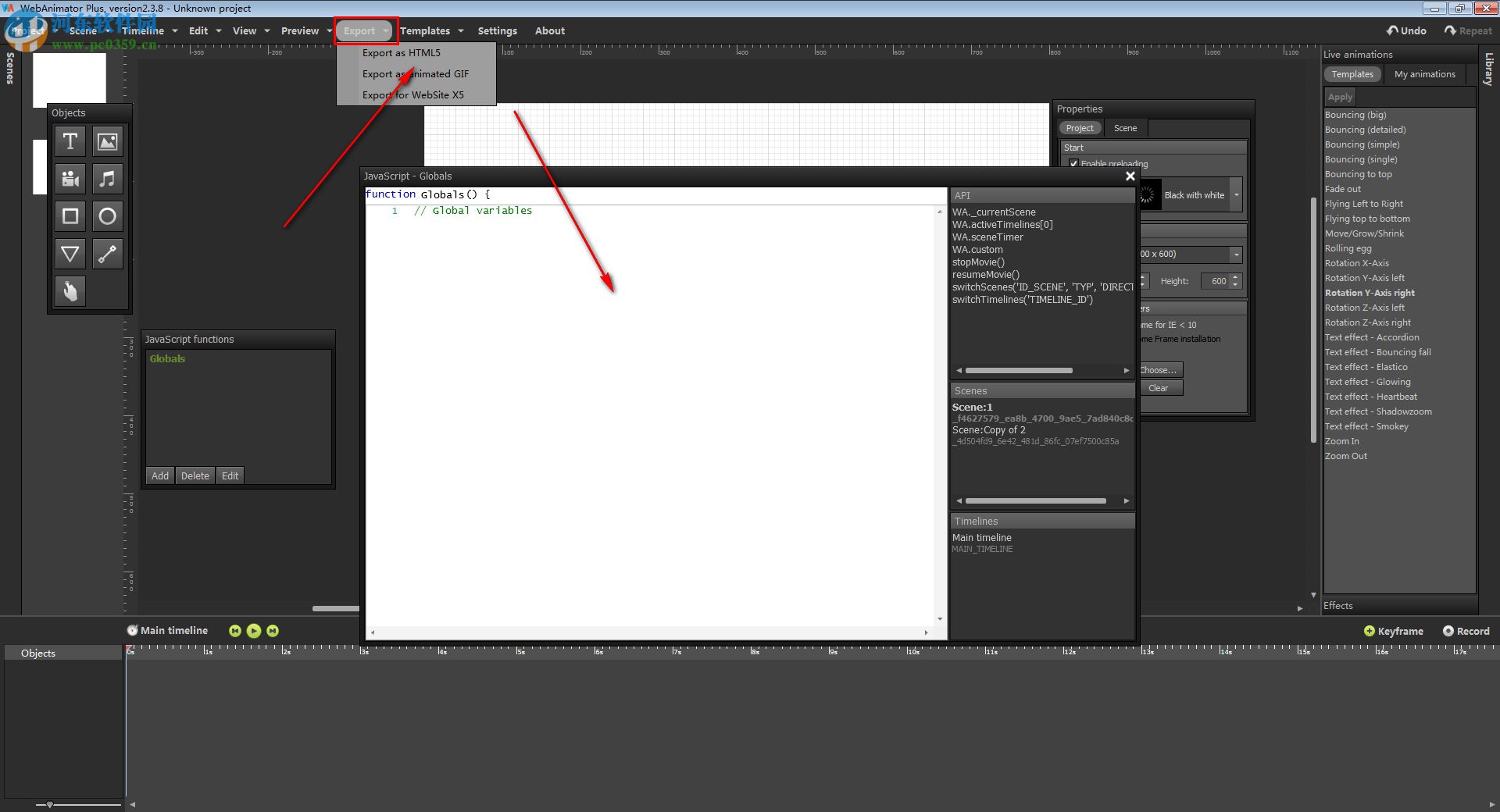
Task: Select the Line drawing tool
Action: click(107, 254)
